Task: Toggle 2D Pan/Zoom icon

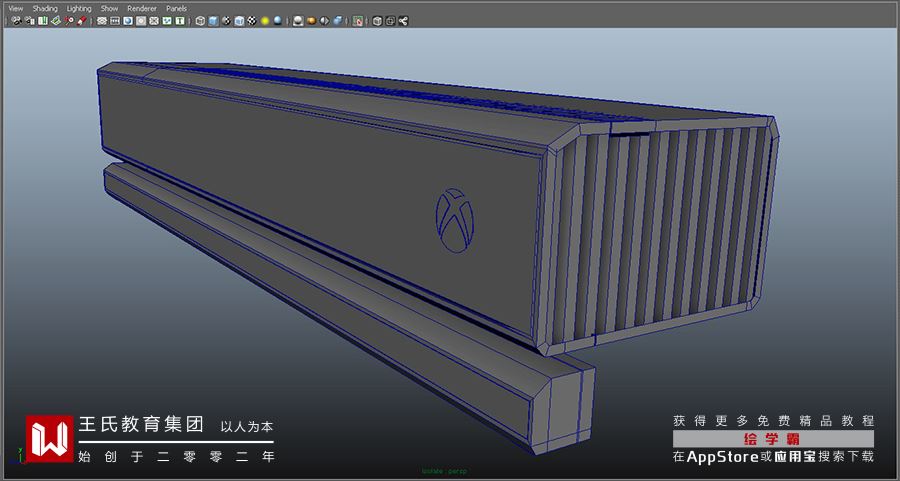Action: coord(69,21)
